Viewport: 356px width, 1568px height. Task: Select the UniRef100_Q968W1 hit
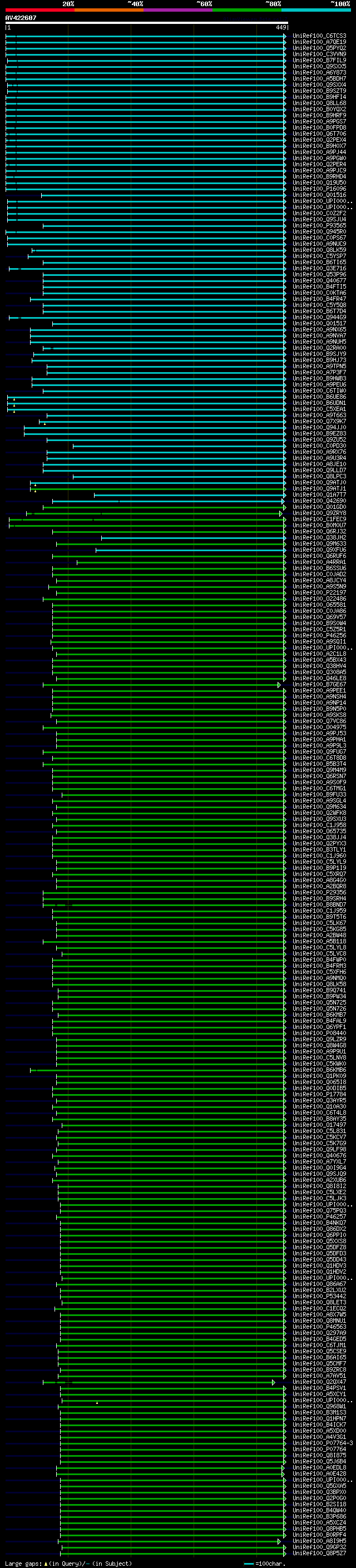click(319, 1406)
